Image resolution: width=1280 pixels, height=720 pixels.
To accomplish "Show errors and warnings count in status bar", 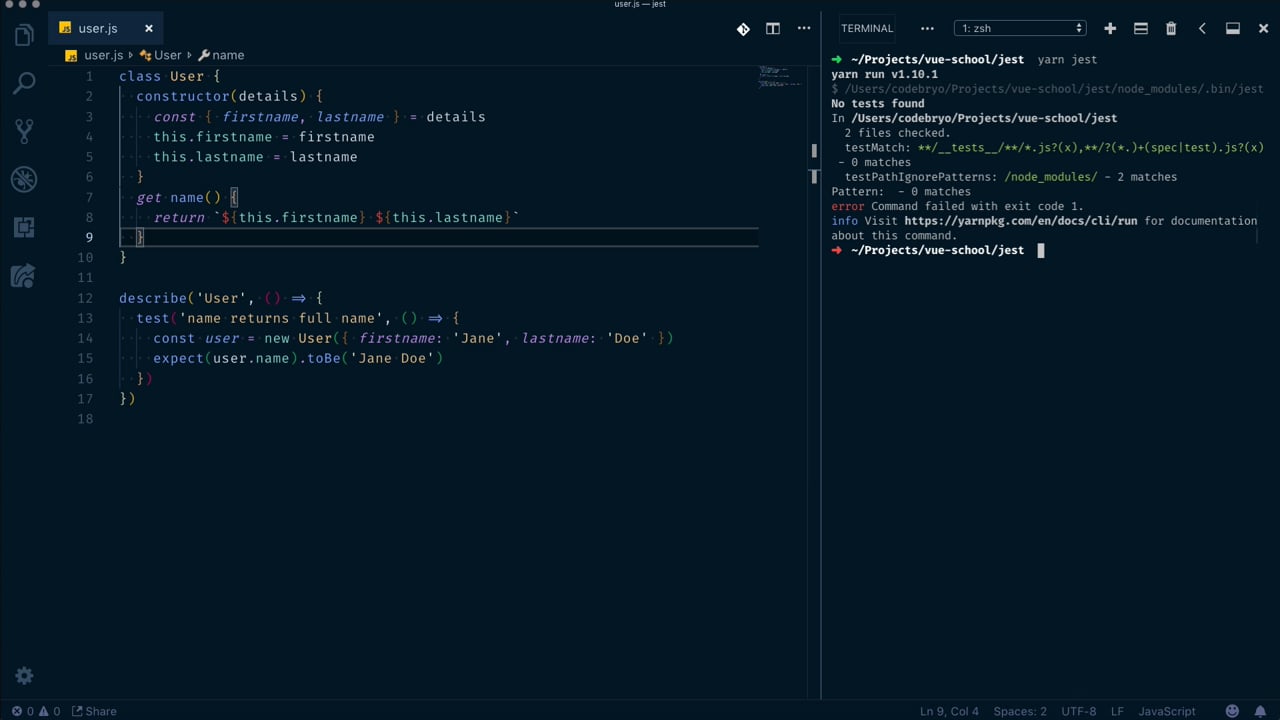I will 36,711.
